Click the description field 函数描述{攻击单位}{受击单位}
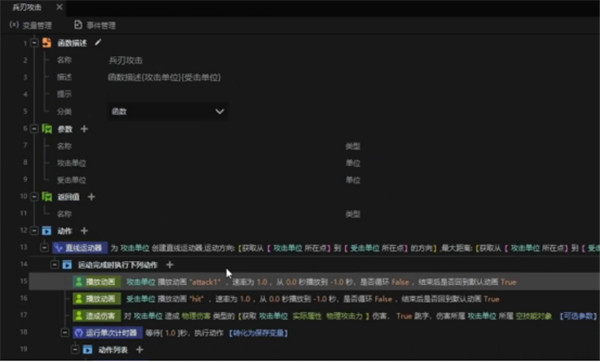Image resolution: width=600 pixels, height=362 pixels. (x=164, y=77)
